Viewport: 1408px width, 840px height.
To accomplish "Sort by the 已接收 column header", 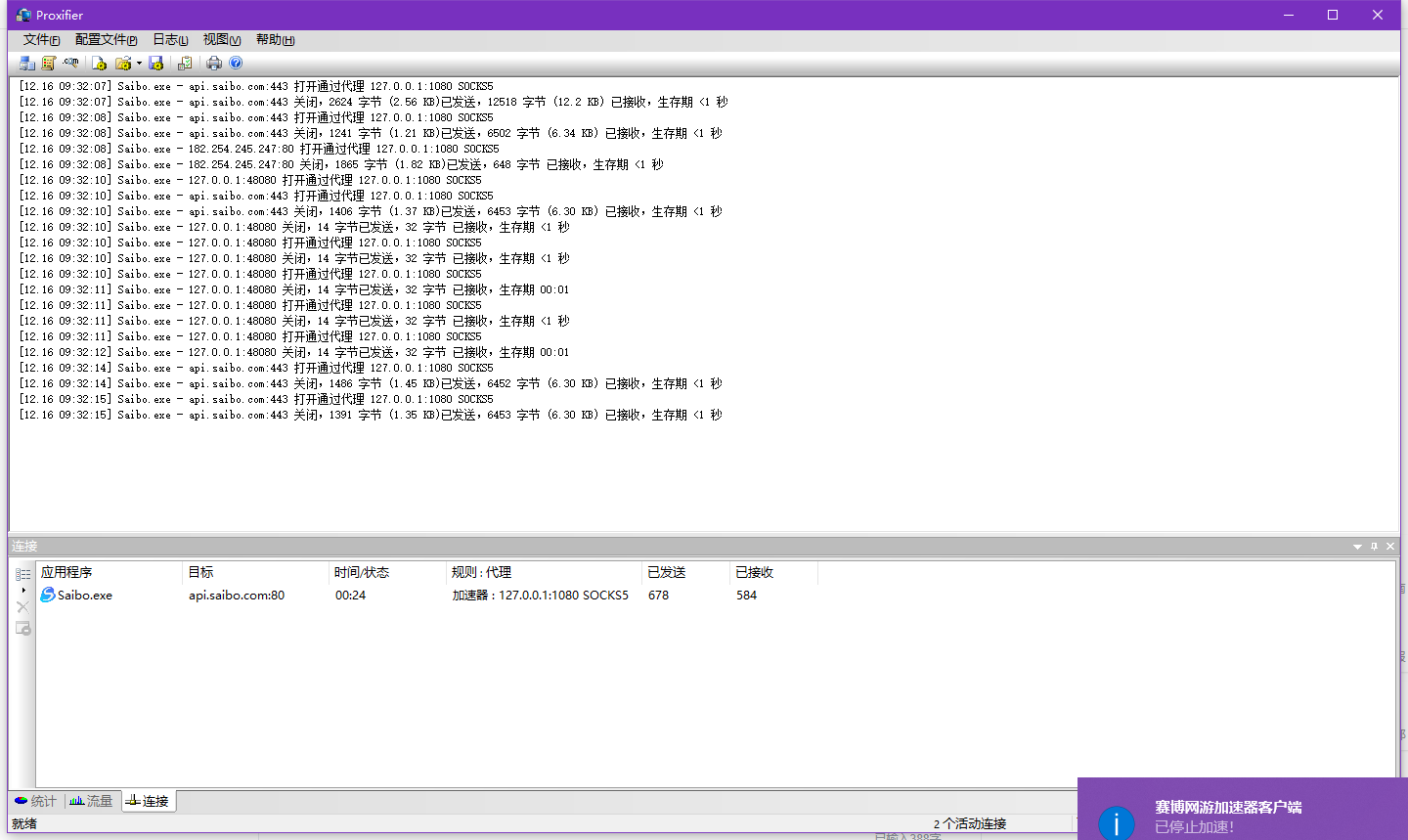I will pyautogui.click(x=773, y=572).
